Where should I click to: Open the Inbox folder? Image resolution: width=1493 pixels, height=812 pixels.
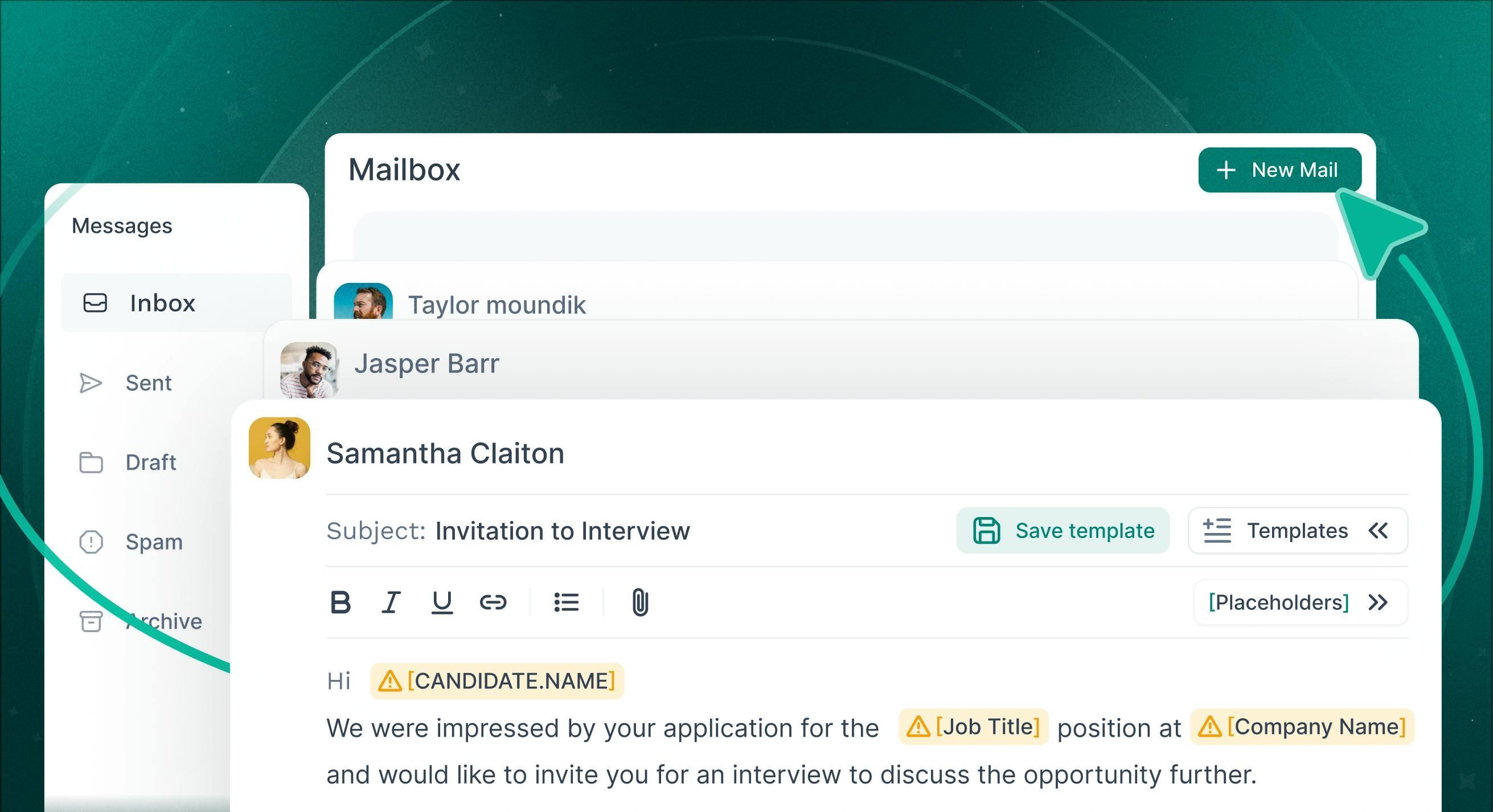pyautogui.click(x=162, y=303)
